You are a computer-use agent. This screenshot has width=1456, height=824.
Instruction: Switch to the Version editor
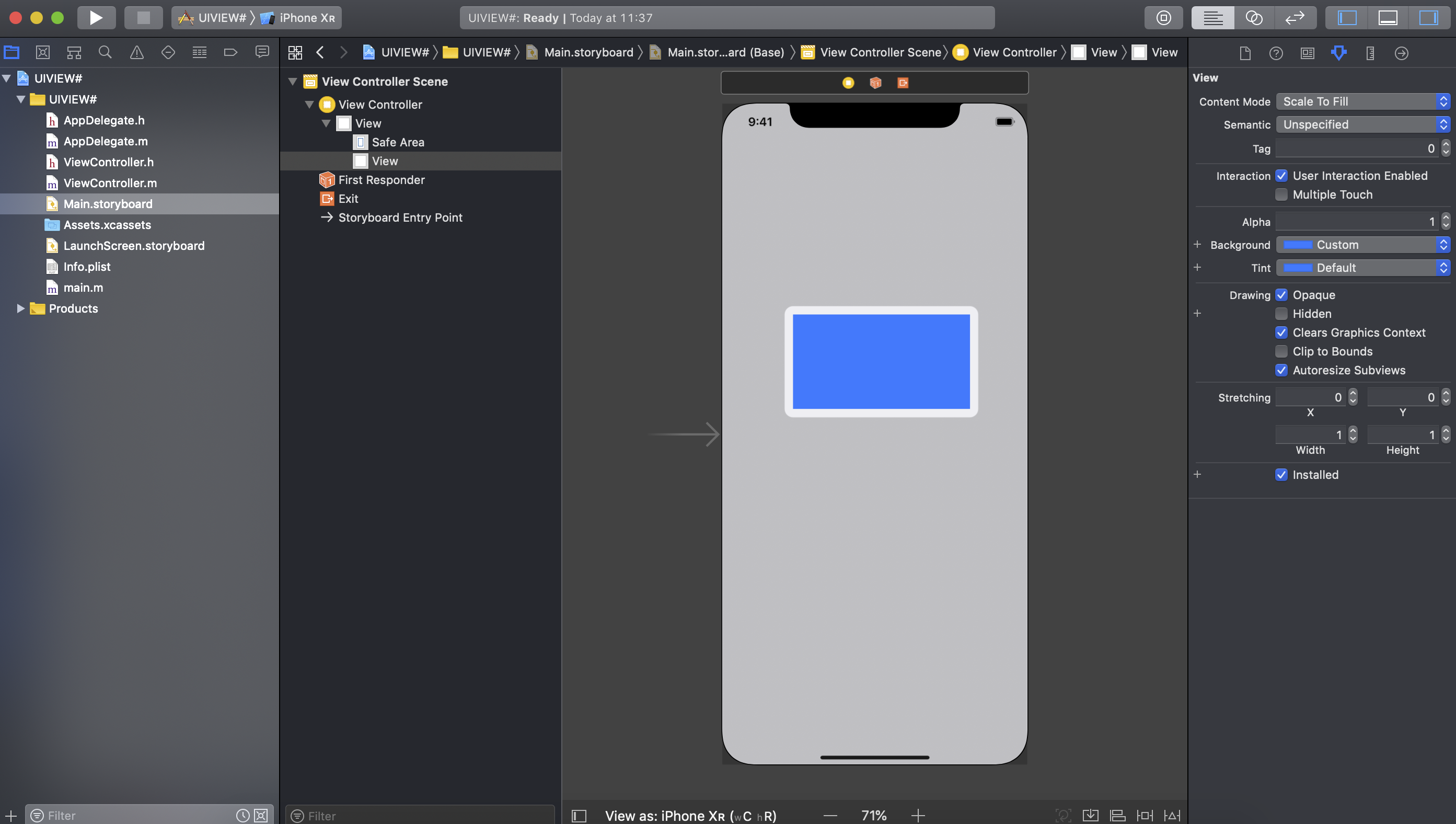[x=1295, y=18]
